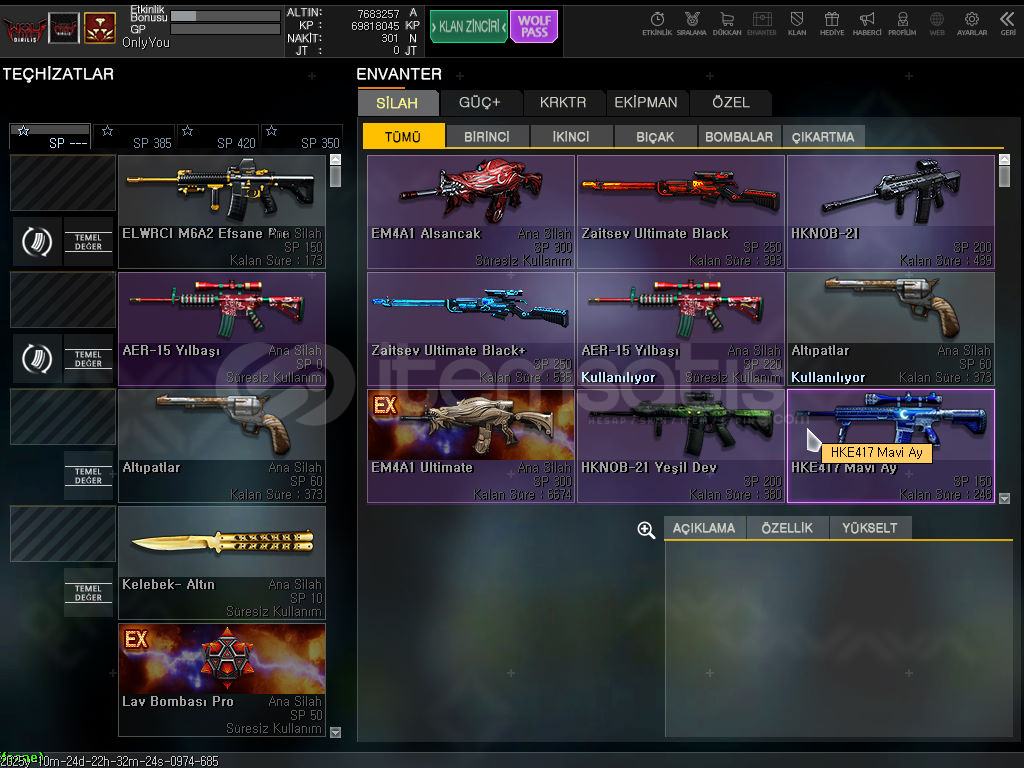Select EM4A1 Ultimate EX weapon

pyautogui.click(x=471, y=446)
